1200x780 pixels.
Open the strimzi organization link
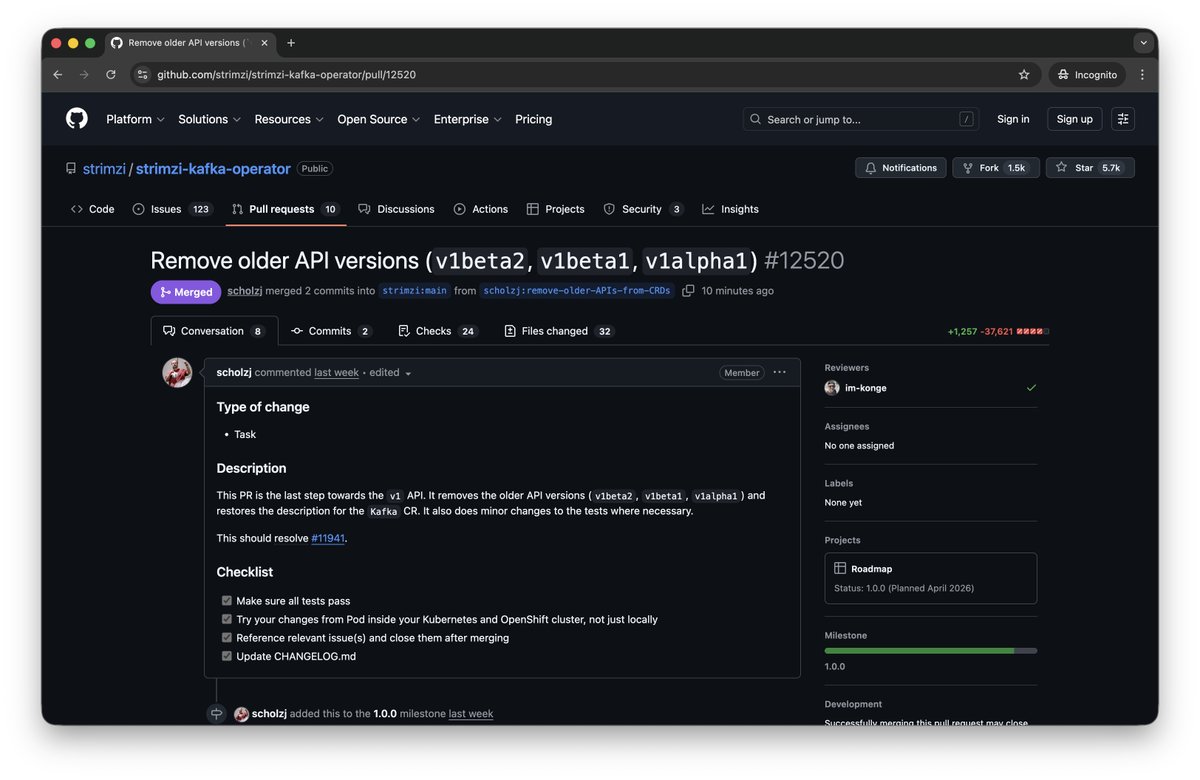tap(104, 169)
